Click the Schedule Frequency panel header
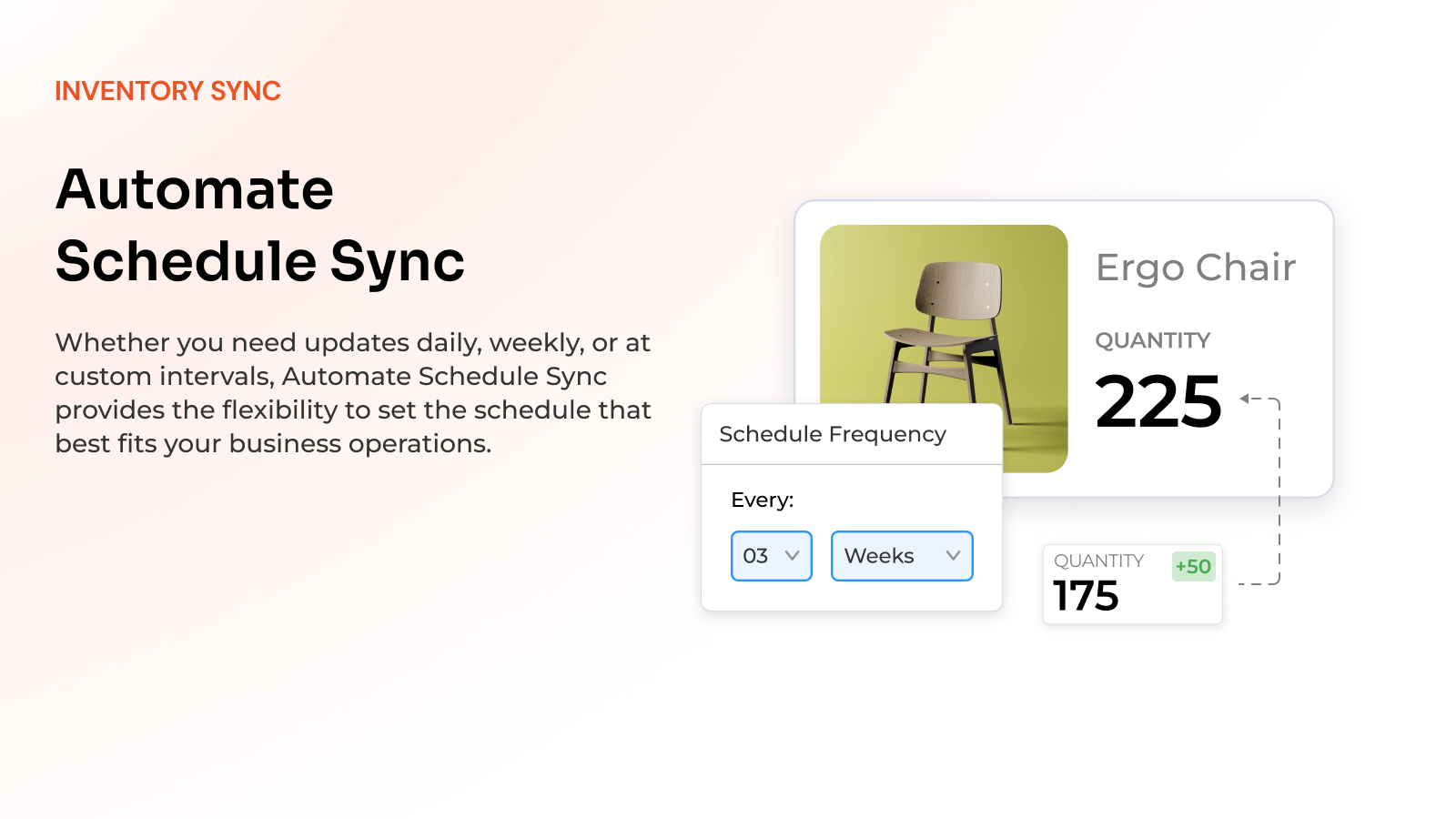This screenshot has width=1456, height=819. tap(833, 434)
